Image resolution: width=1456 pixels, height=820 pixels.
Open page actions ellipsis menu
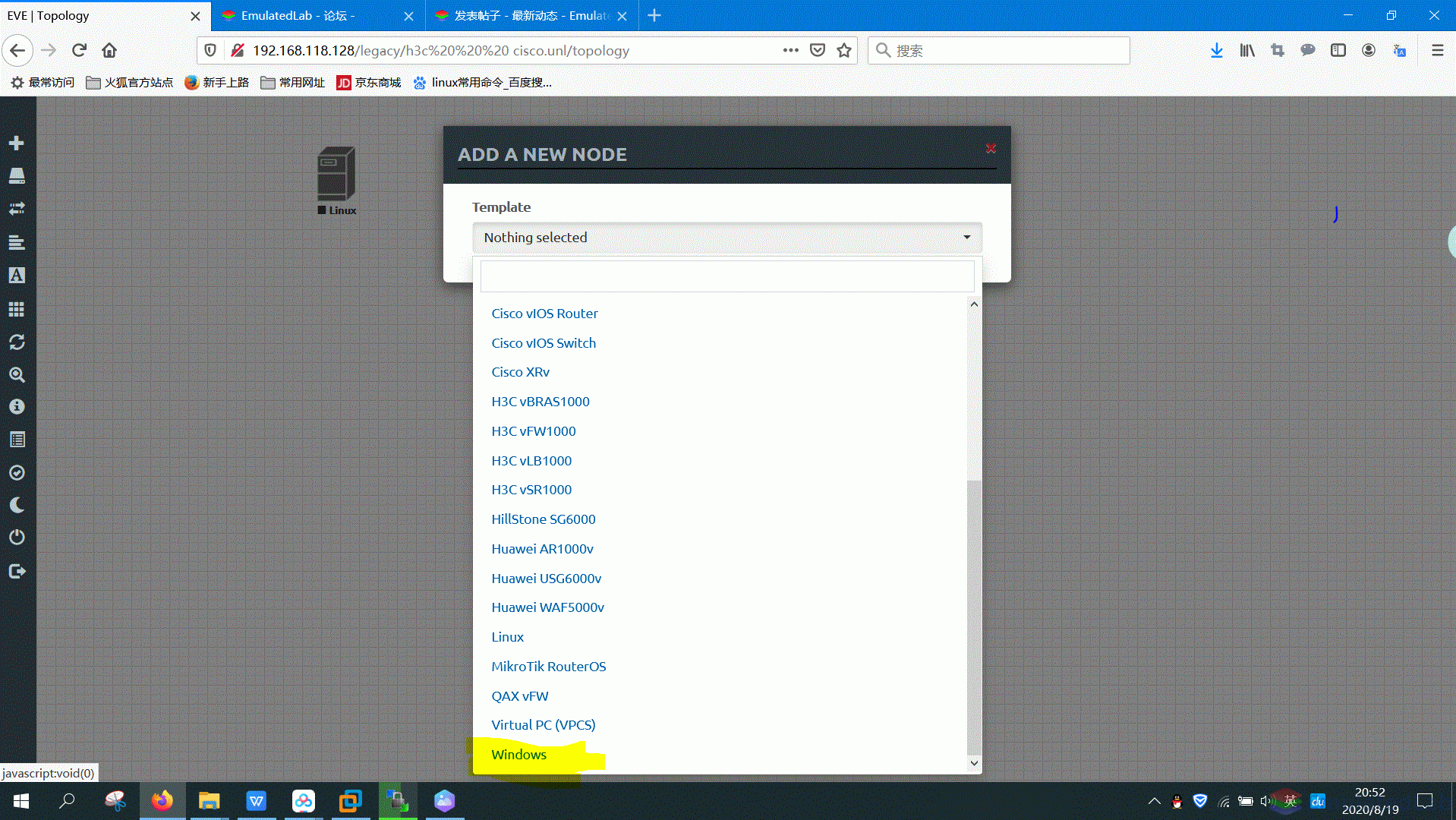pos(790,50)
